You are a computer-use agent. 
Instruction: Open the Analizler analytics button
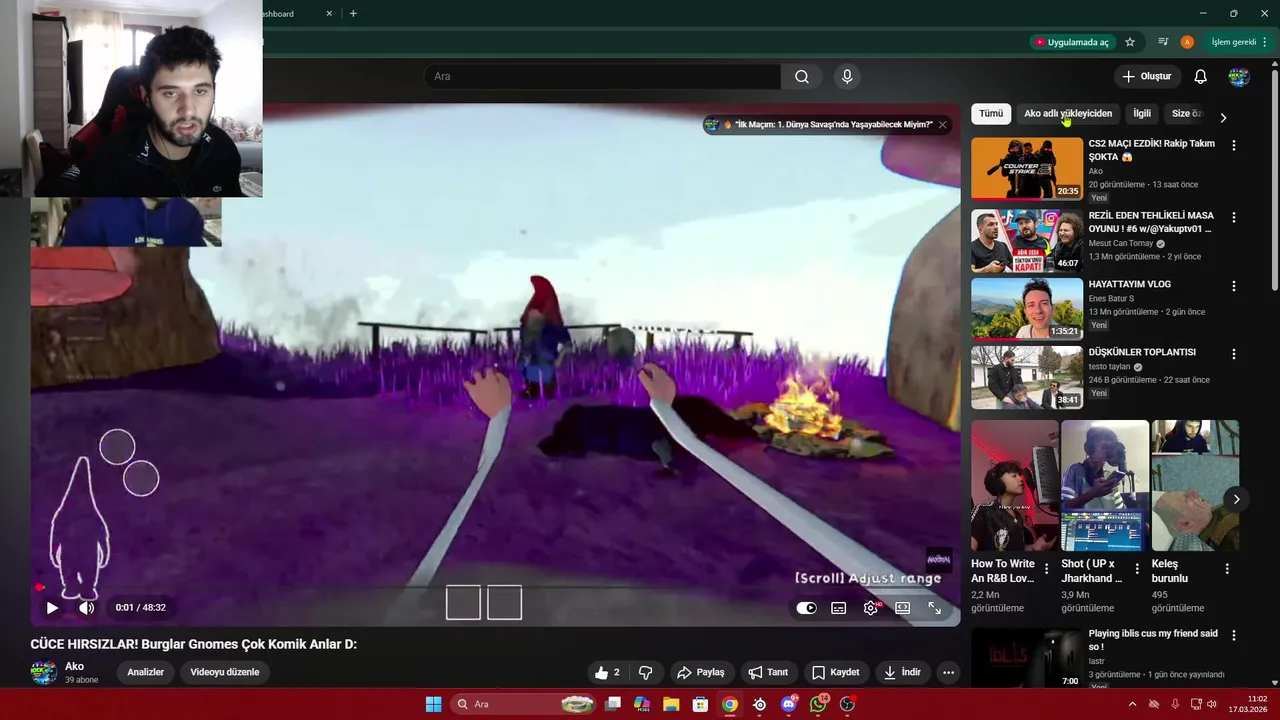pos(145,672)
